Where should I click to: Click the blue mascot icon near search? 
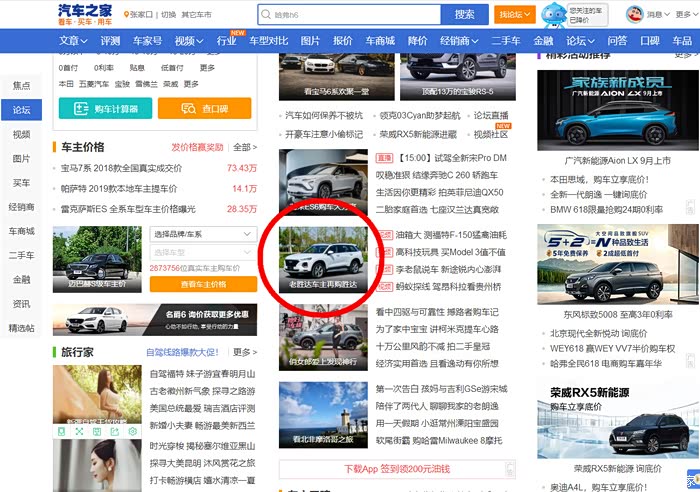tap(552, 14)
